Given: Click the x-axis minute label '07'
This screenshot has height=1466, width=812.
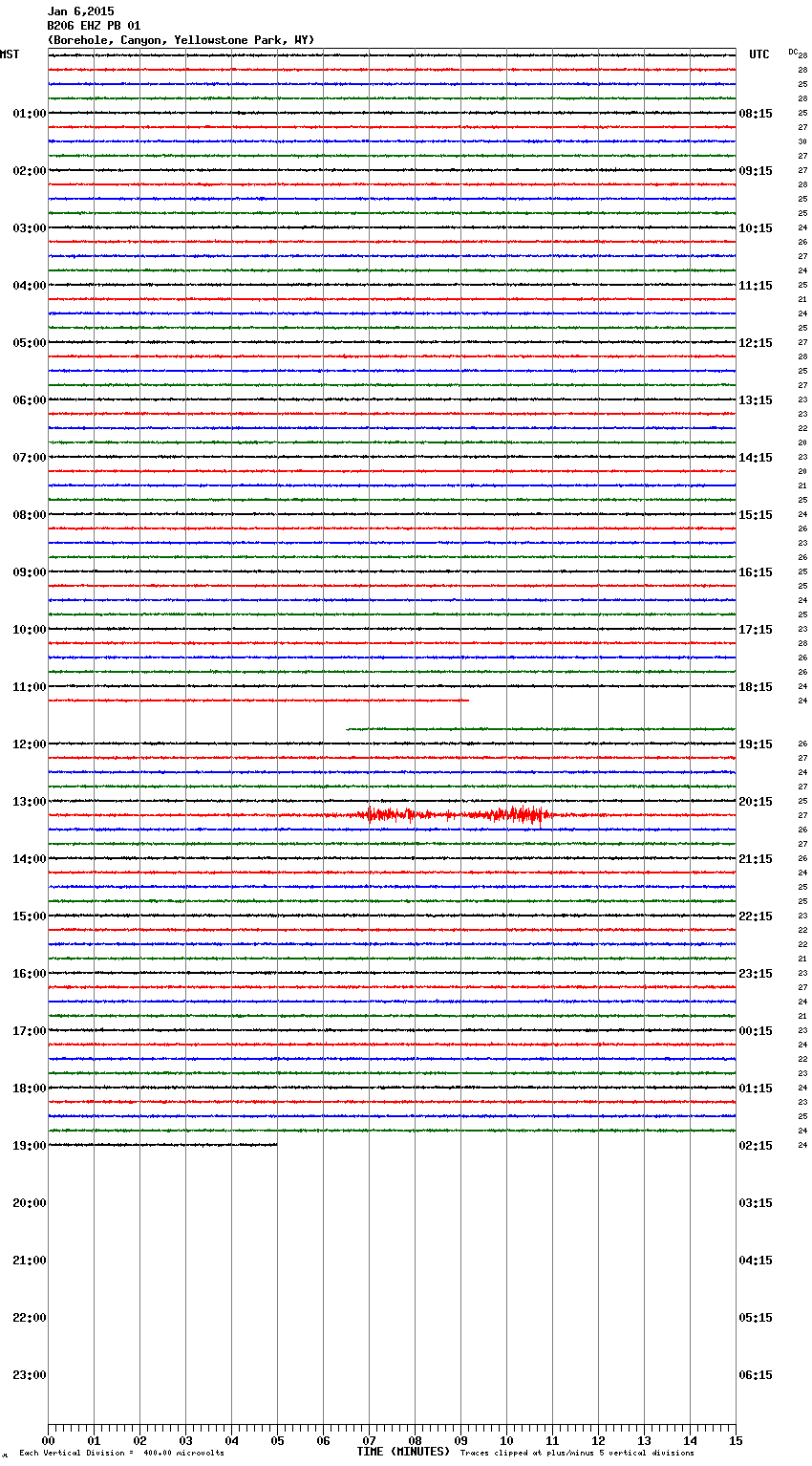Looking at the screenshot, I should point(369,1441).
